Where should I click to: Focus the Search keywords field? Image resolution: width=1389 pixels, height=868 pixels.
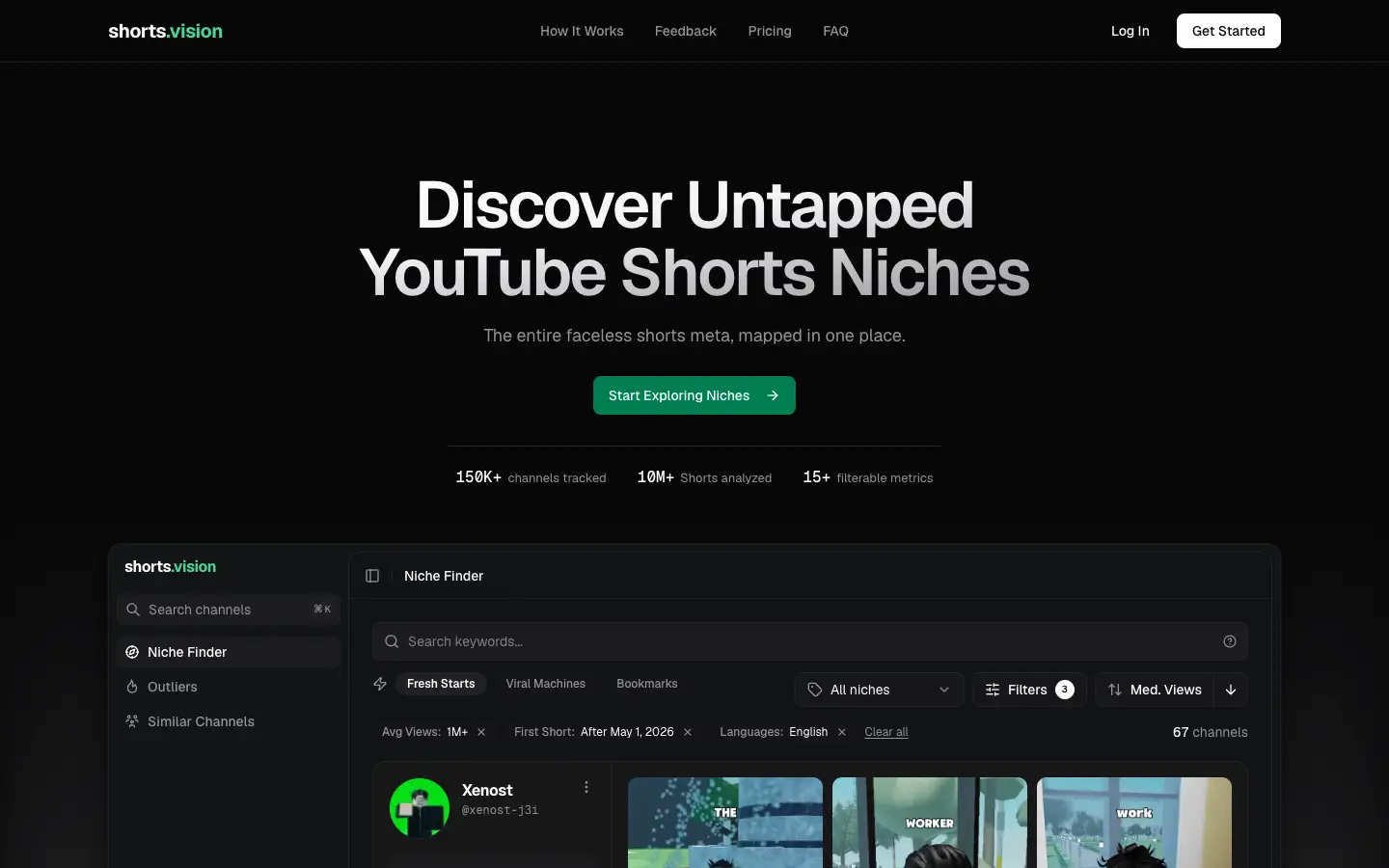click(810, 641)
